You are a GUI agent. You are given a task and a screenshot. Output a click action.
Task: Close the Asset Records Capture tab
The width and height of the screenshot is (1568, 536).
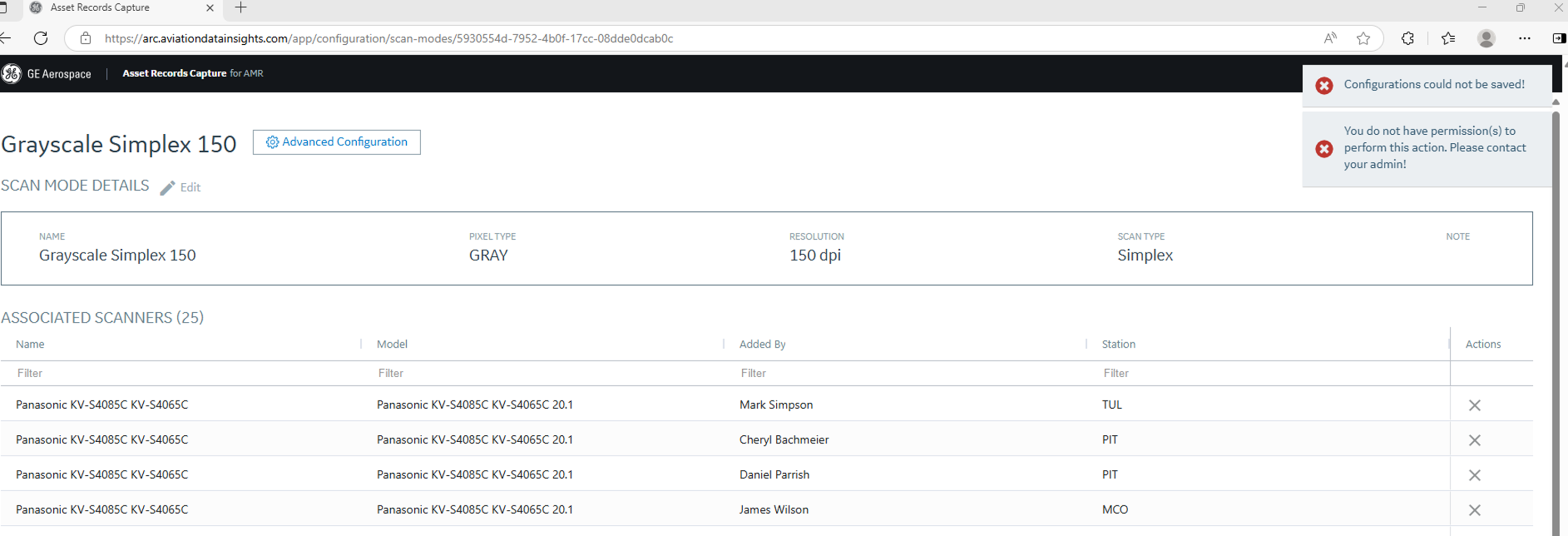(x=210, y=8)
